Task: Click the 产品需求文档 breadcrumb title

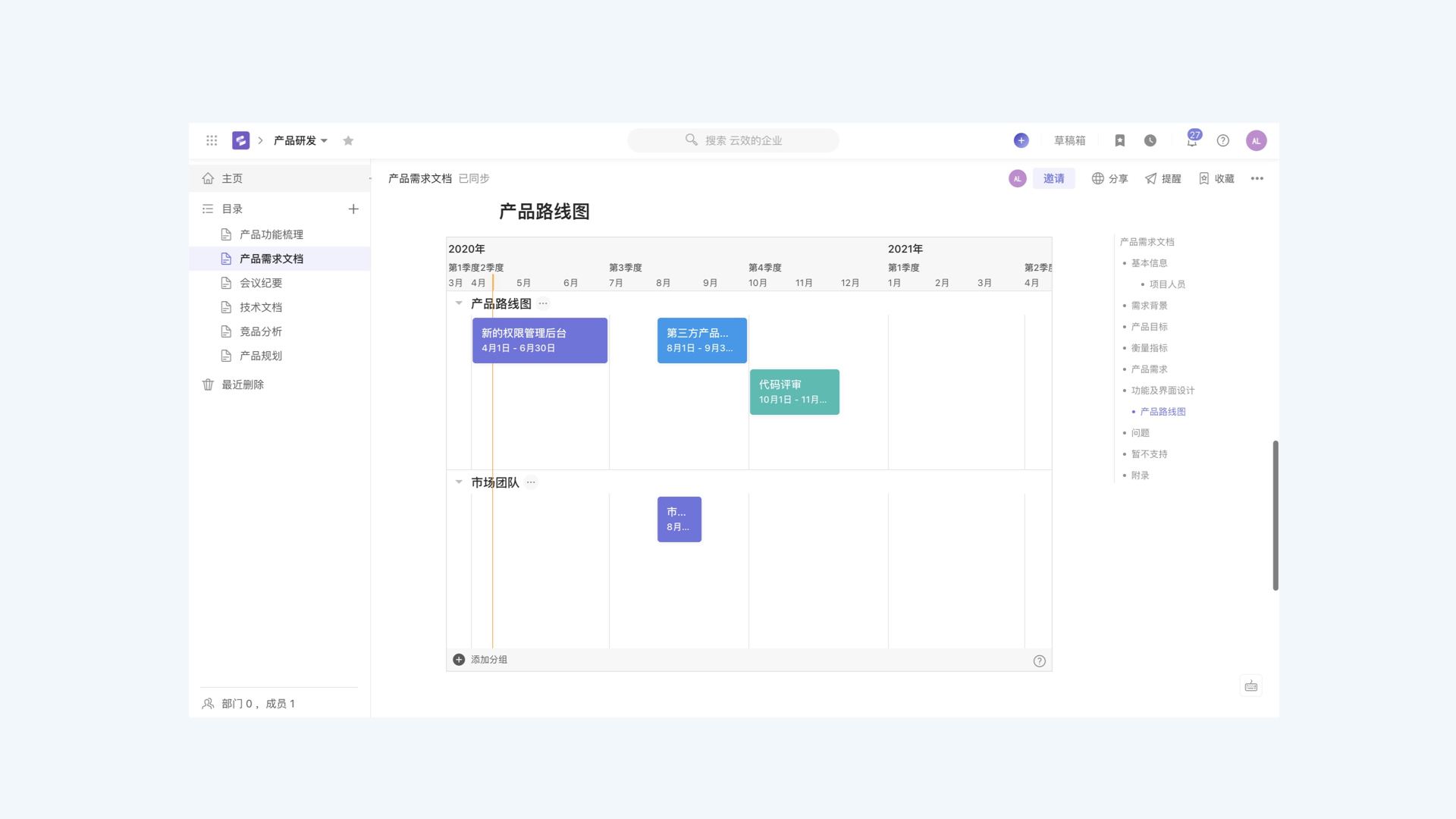Action: 420,178
